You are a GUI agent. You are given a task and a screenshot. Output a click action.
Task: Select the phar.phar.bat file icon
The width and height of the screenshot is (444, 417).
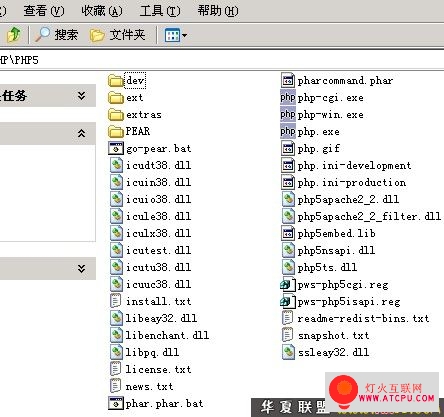point(116,403)
